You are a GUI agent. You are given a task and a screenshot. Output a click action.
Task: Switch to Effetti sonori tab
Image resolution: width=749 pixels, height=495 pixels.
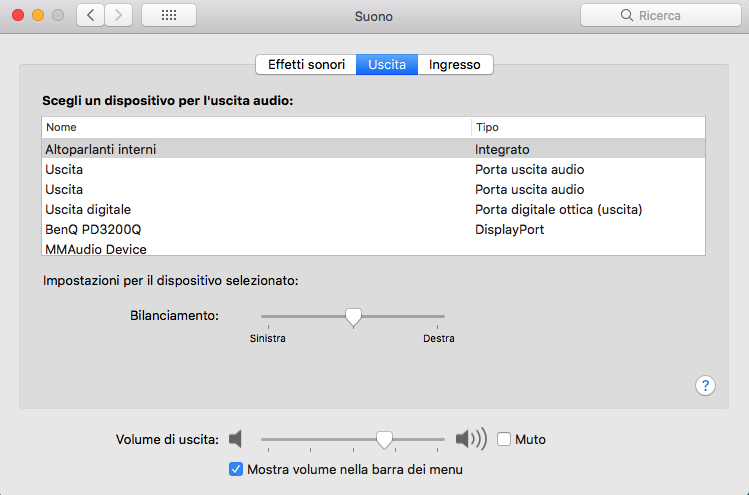pos(306,65)
